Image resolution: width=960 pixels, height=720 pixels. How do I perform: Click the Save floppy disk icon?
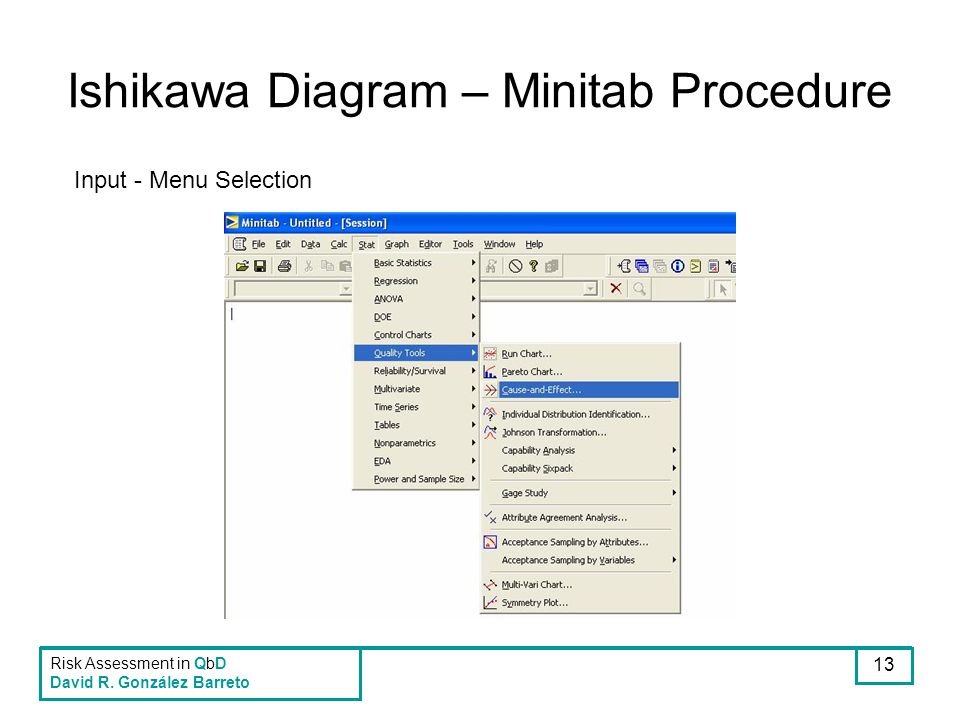260,266
